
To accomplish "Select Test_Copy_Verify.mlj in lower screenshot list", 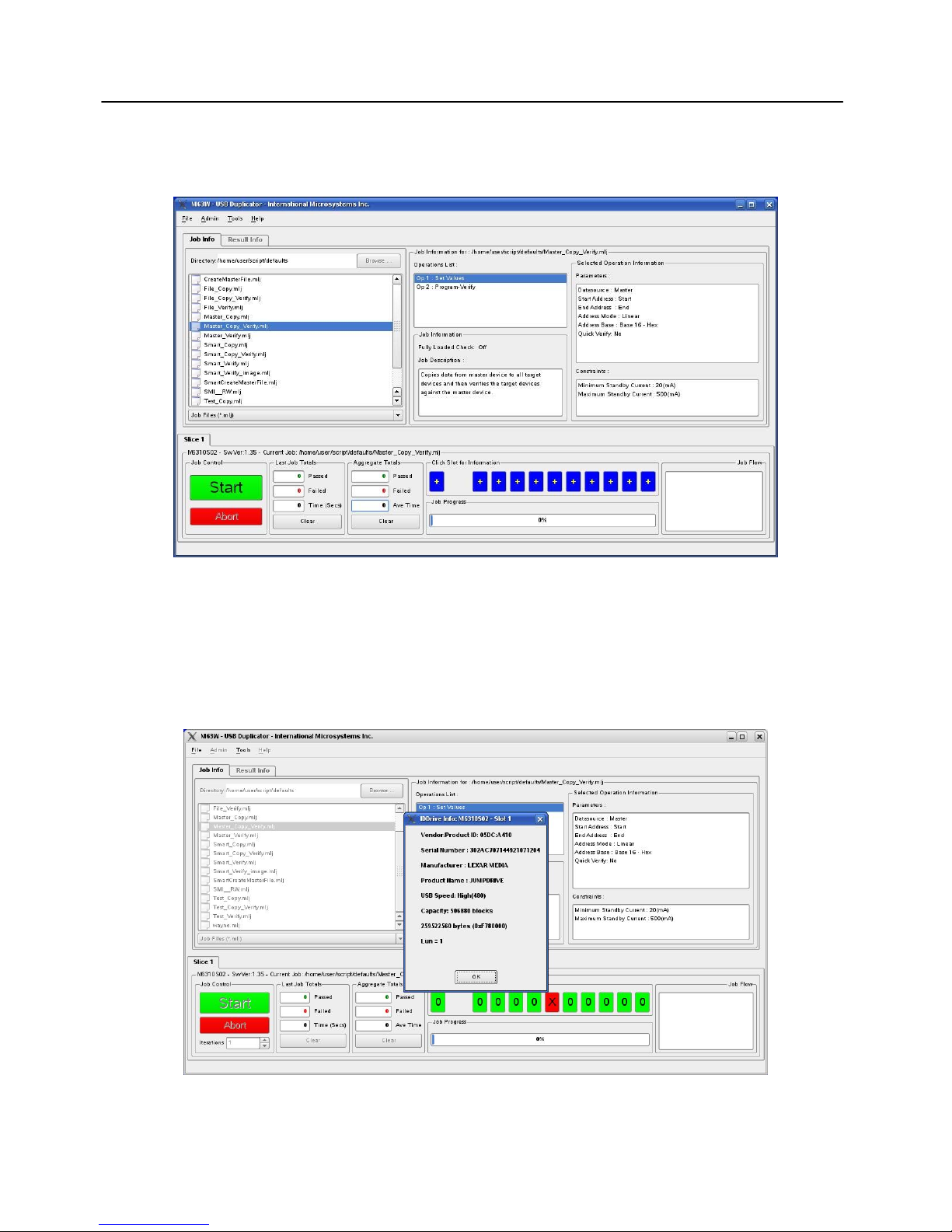I will (x=241, y=907).
